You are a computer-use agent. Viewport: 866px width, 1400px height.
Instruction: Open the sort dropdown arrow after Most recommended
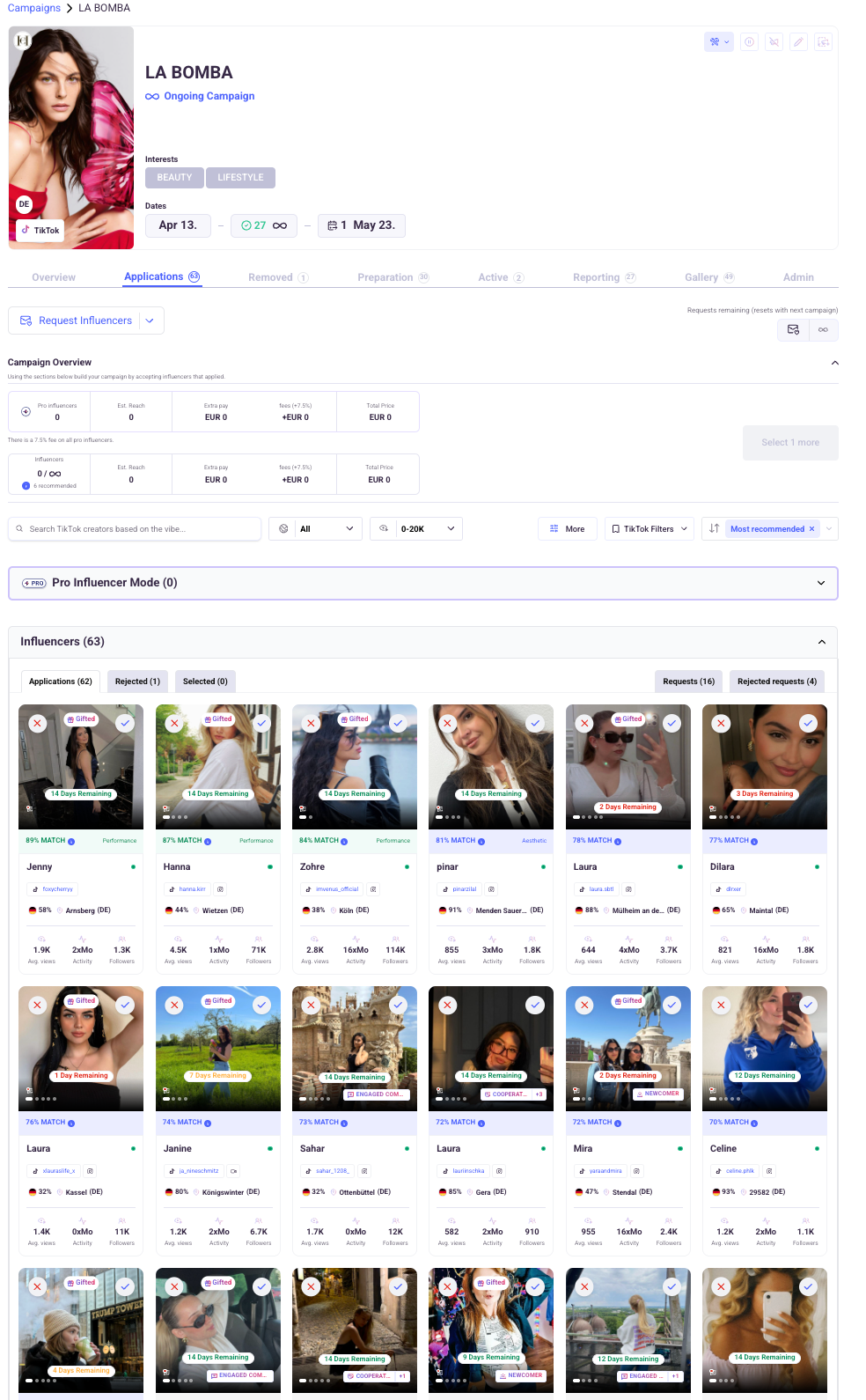[829, 528]
